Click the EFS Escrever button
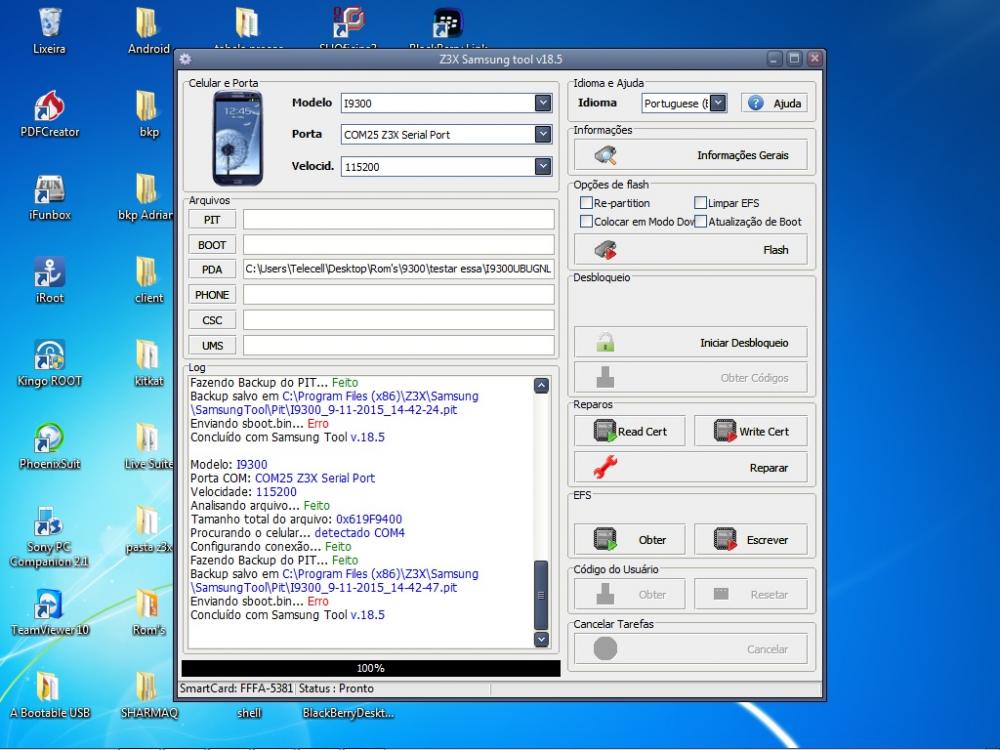Viewport: 1000px width, 750px height. 751,540
